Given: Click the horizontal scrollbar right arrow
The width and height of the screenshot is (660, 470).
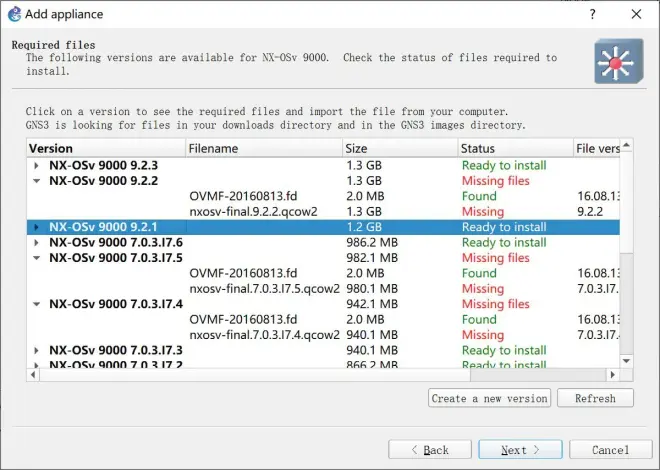Looking at the screenshot, I should pyautogui.click(x=613, y=374).
